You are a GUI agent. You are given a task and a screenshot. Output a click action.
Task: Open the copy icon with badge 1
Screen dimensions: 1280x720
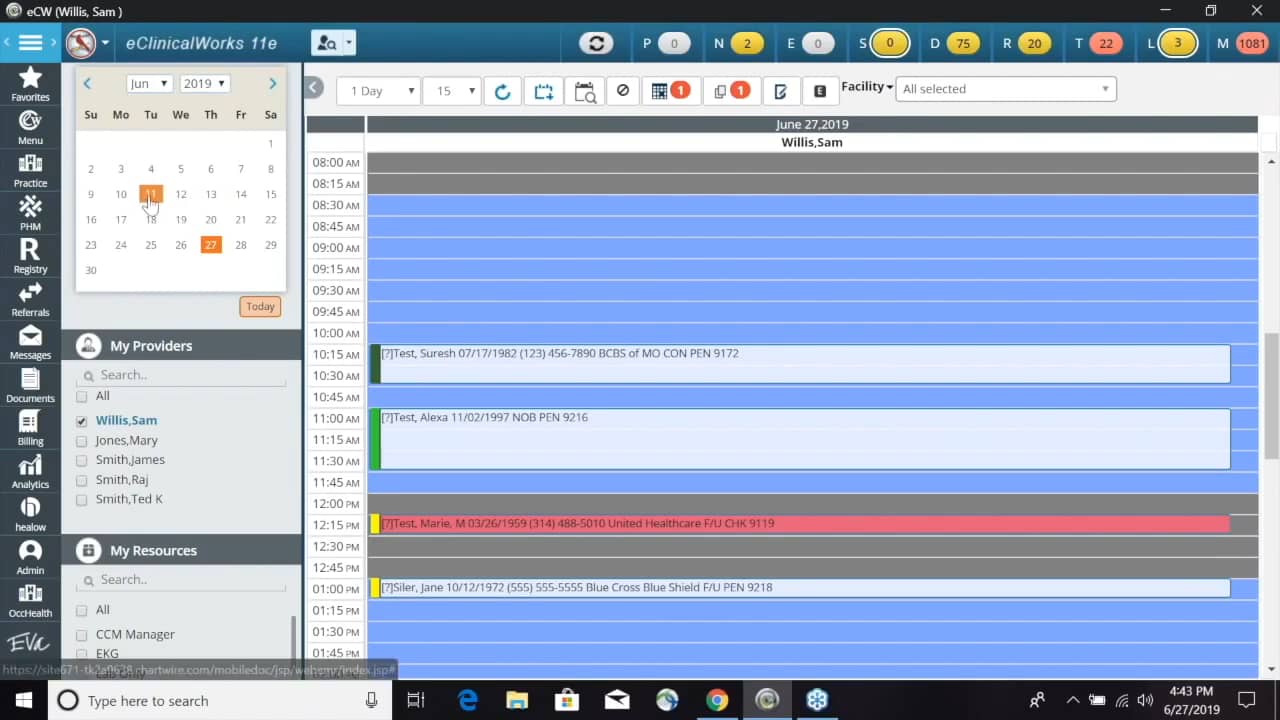[x=730, y=91]
